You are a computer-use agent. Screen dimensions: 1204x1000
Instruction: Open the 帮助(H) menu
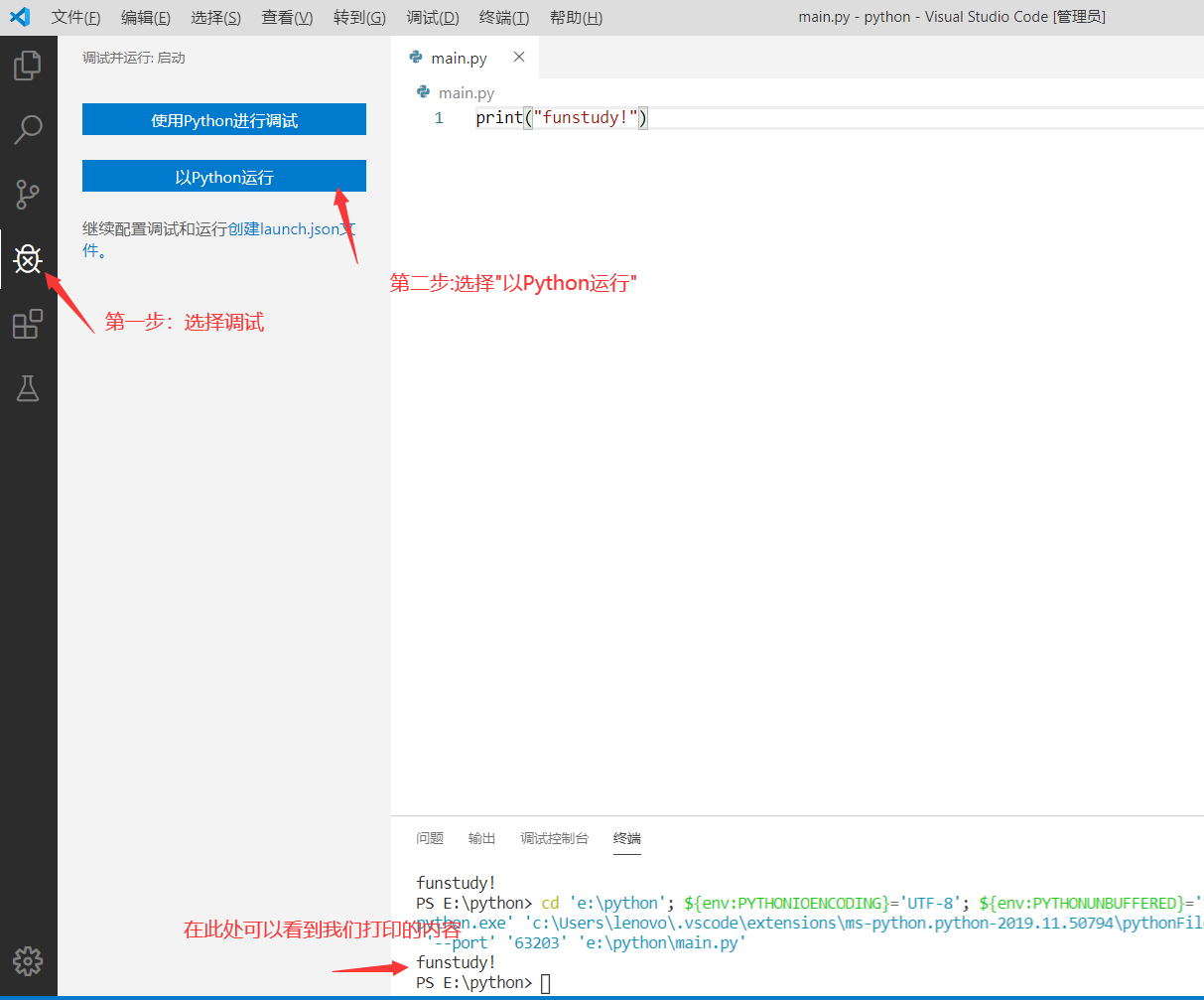(576, 18)
